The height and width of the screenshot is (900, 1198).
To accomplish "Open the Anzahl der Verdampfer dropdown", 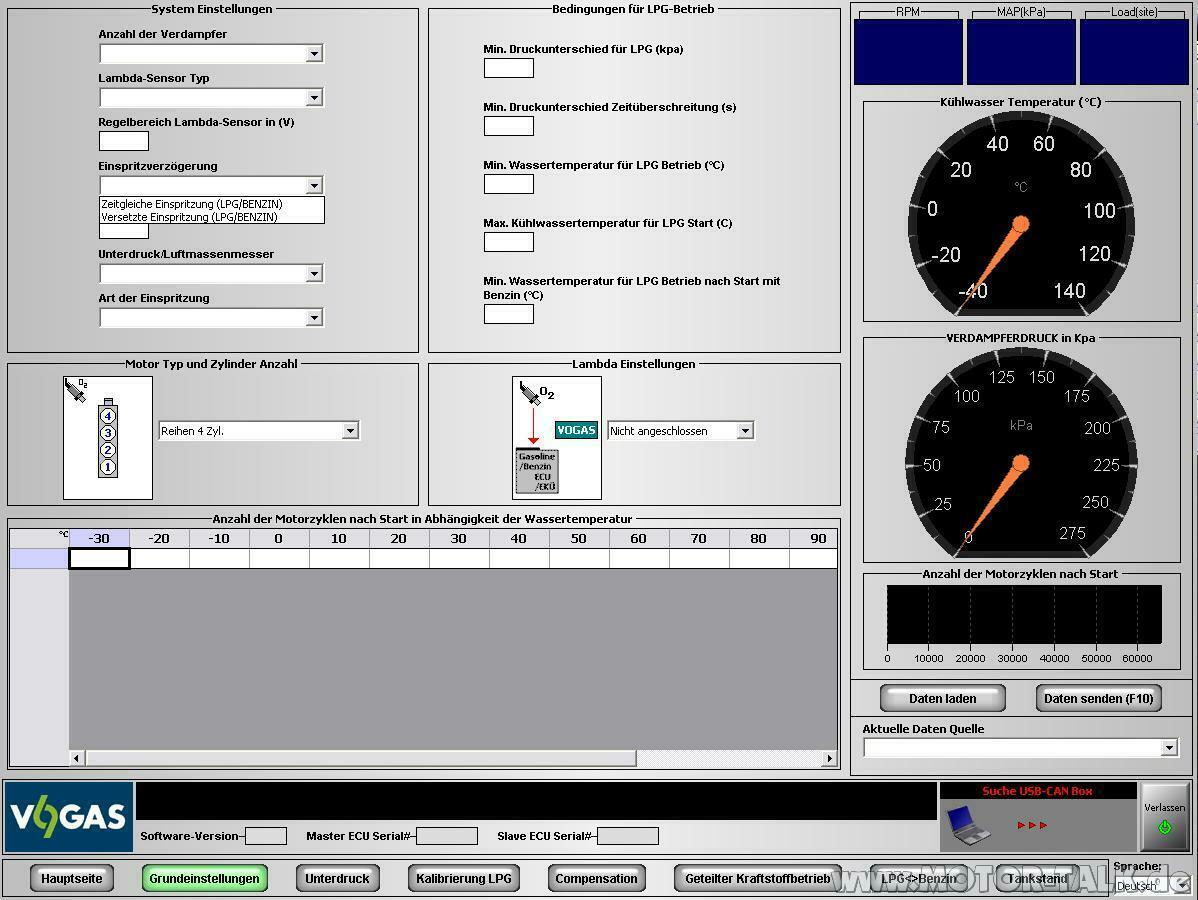I will (x=314, y=54).
